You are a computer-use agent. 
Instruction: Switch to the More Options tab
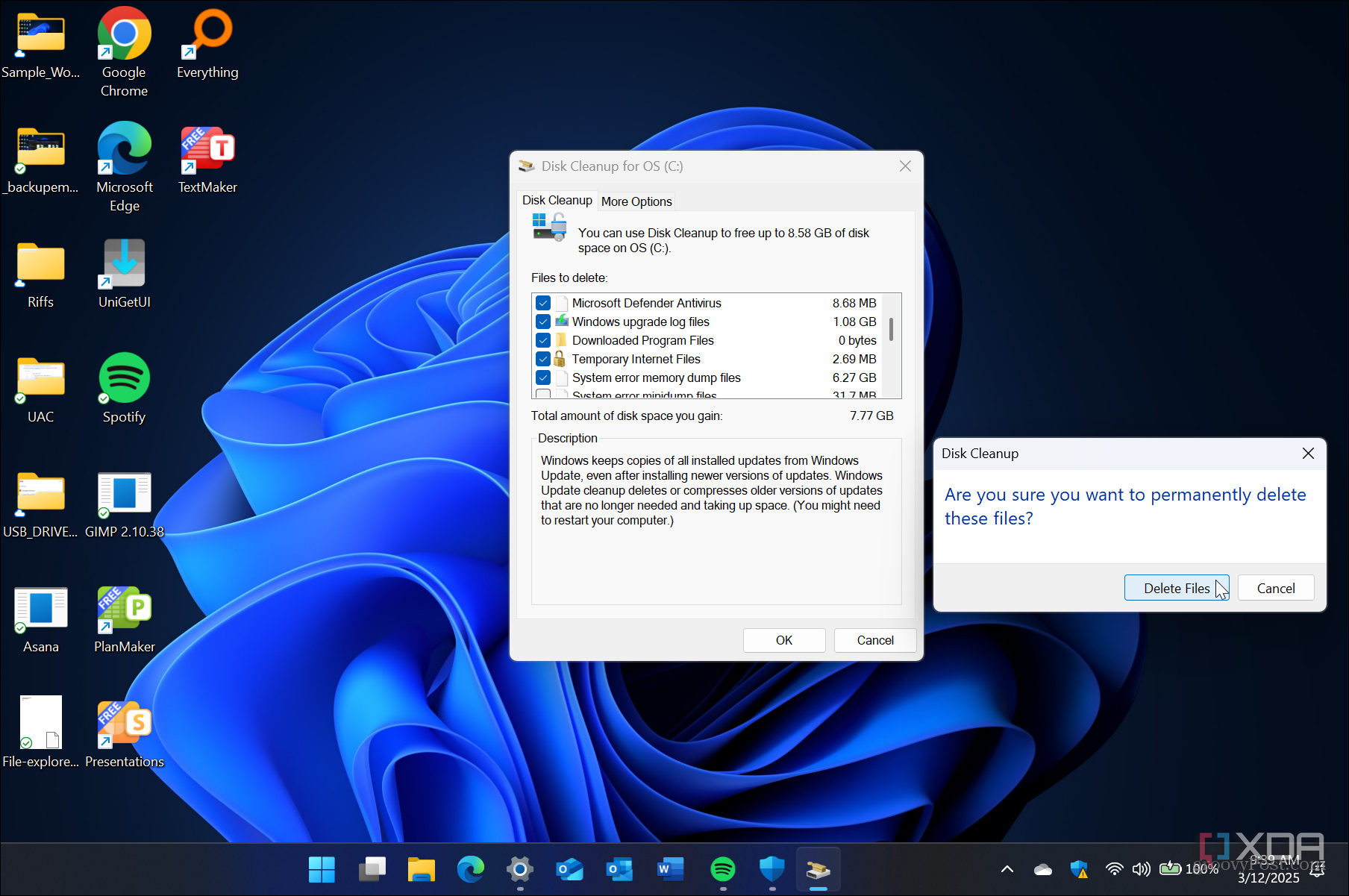tap(636, 201)
